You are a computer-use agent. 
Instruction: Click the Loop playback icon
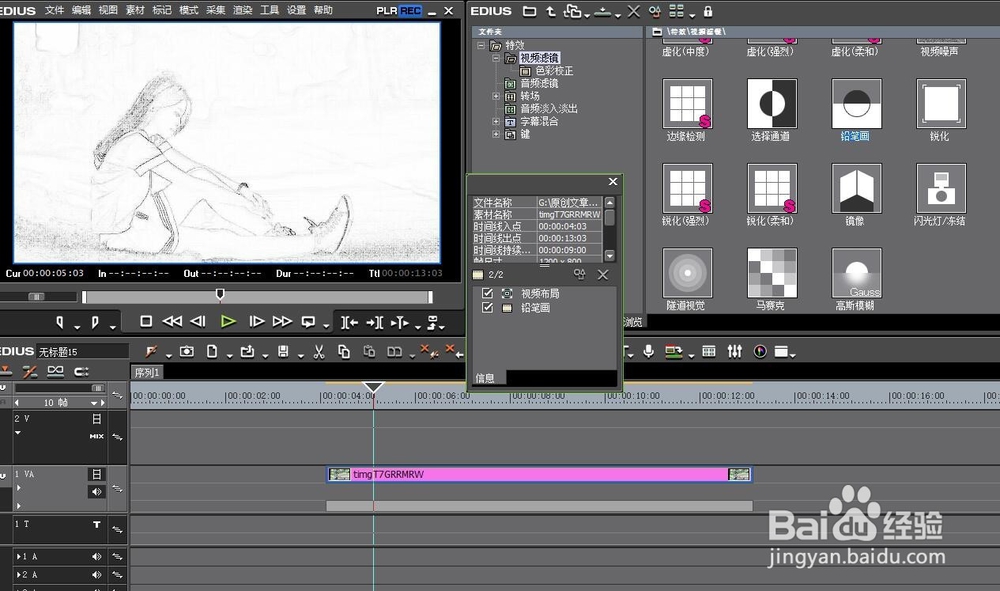[309, 323]
